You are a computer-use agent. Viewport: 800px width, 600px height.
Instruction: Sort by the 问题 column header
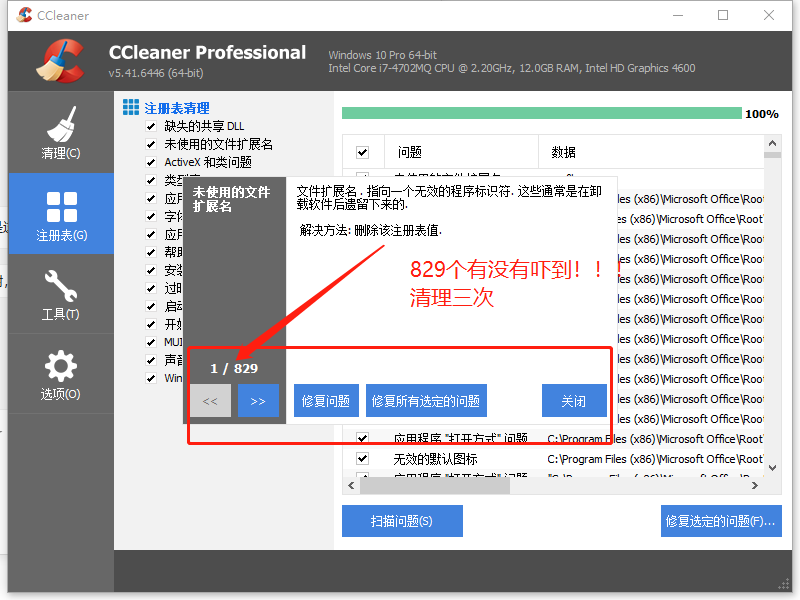[461, 152]
